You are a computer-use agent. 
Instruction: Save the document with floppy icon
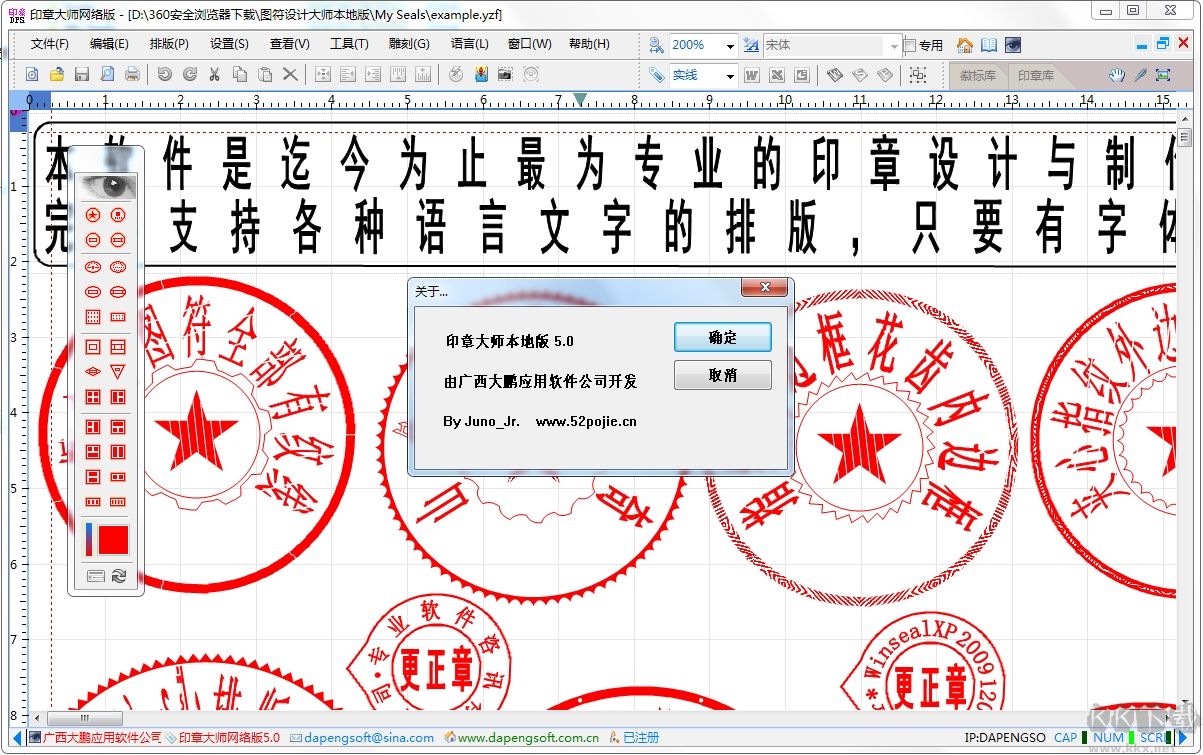pyautogui.click(x=82, y=75)
